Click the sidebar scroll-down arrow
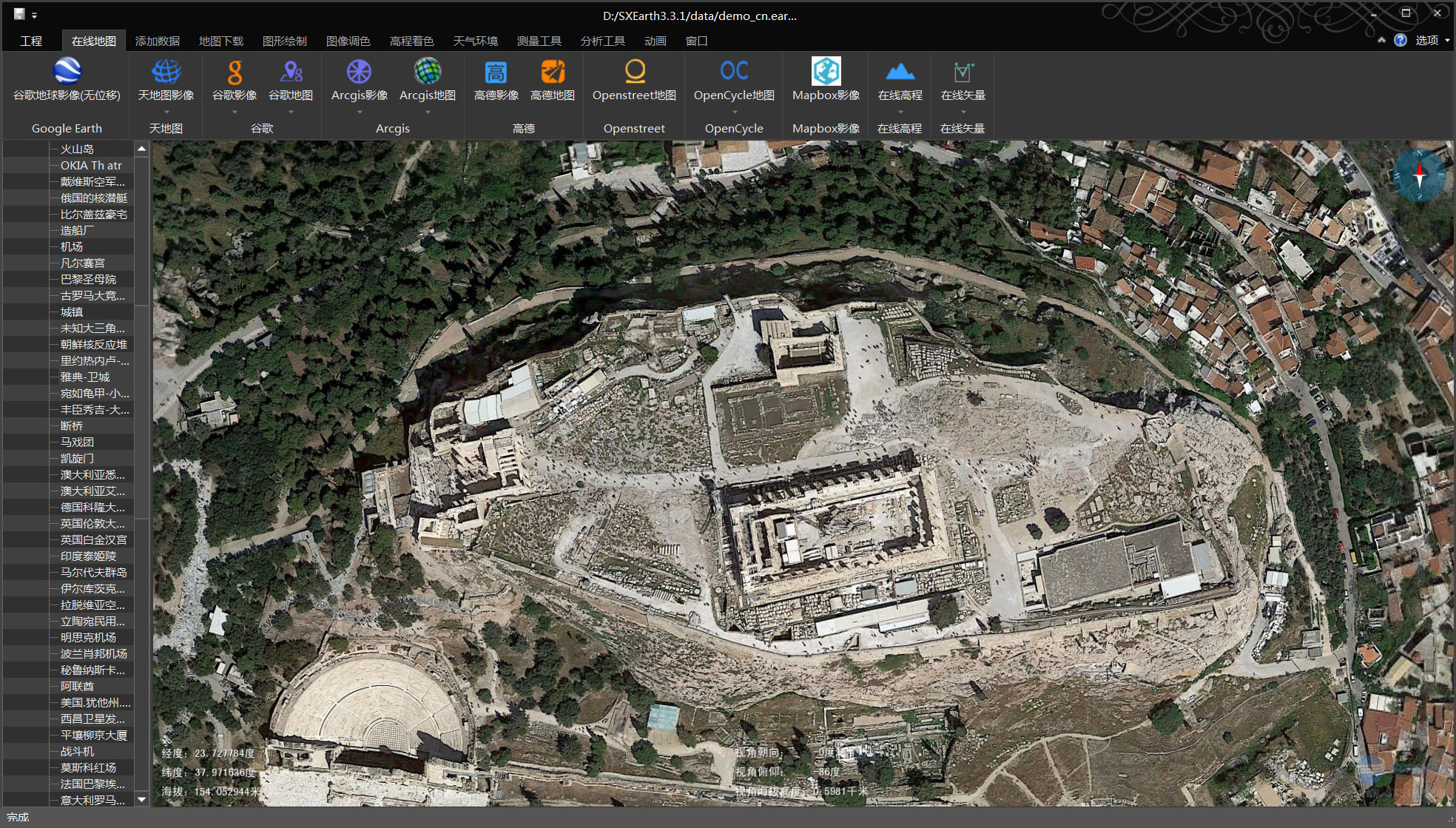 pyautogui.click(x=141, y=799)
